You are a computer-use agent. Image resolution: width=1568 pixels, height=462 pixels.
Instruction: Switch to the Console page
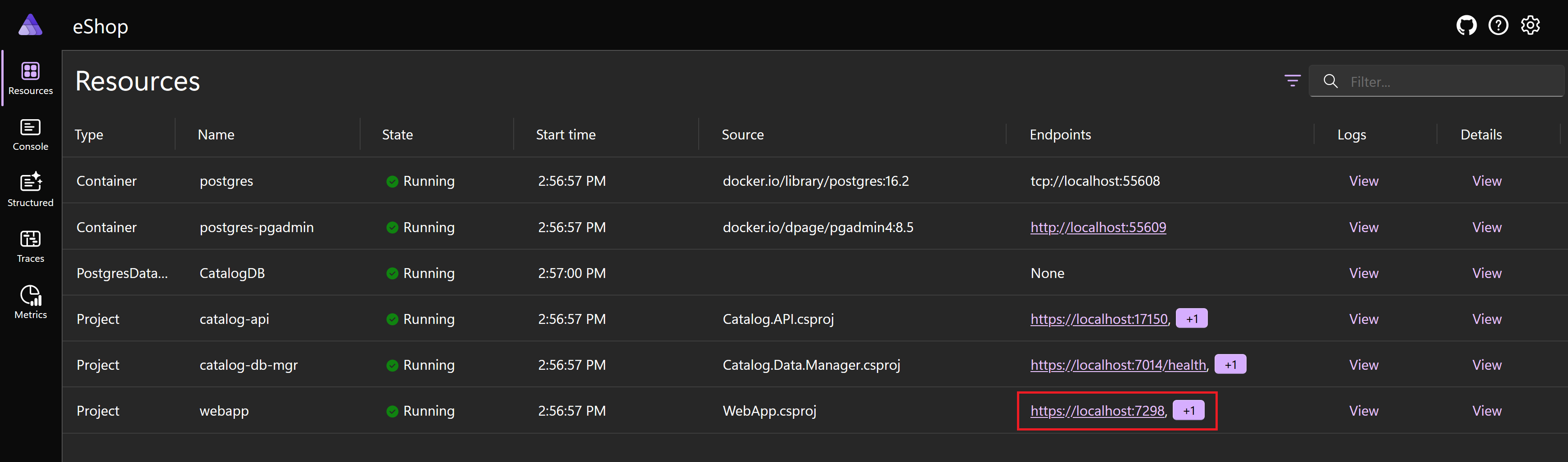tap(31, 135)
